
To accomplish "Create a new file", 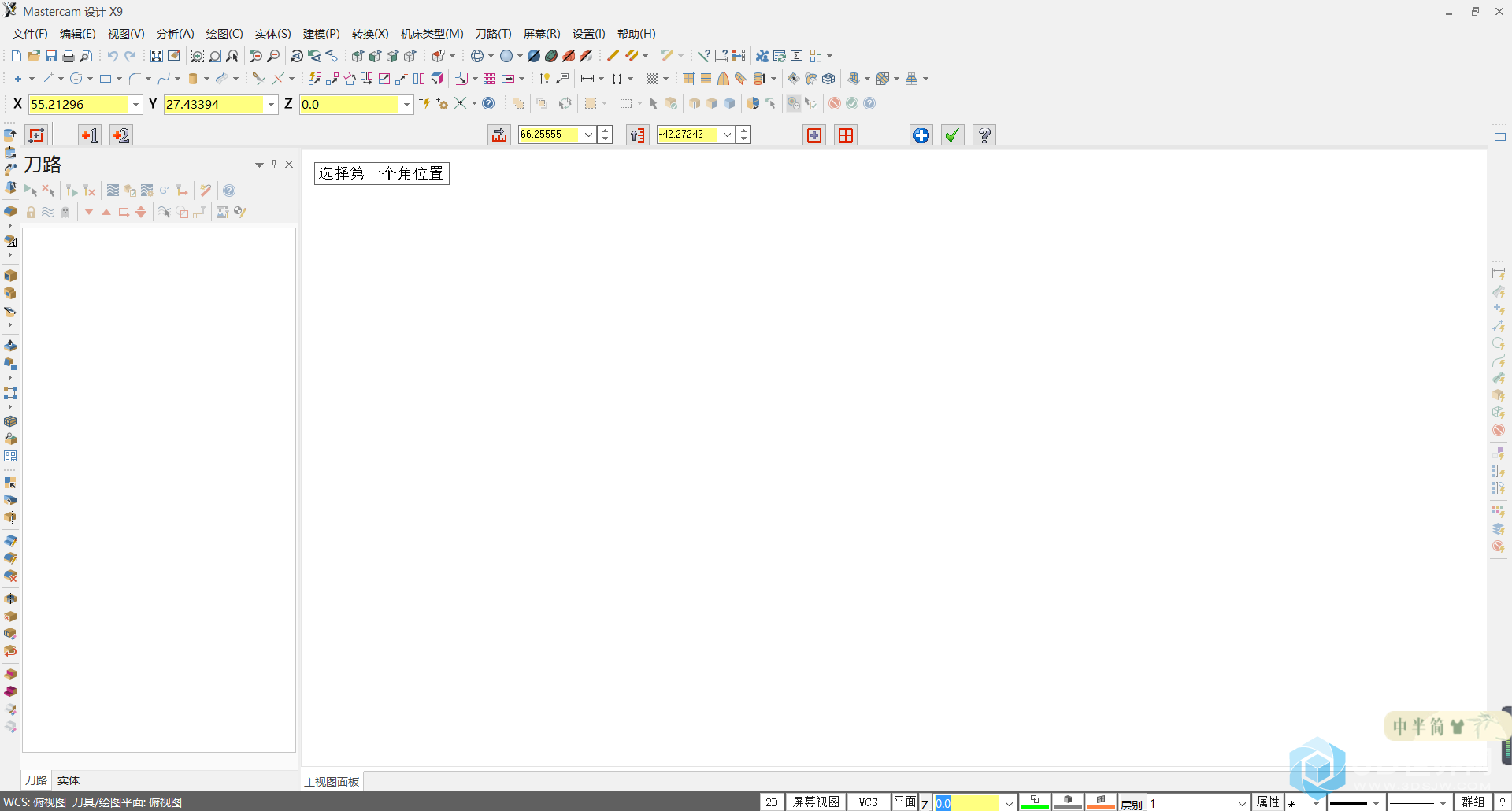I will click(17, 56).
